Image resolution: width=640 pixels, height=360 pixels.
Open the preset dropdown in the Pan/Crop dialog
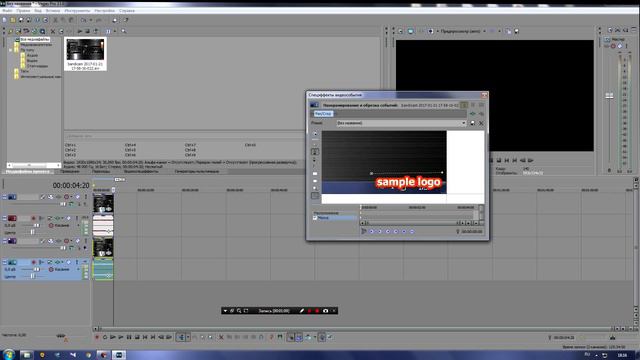[x=464, y=123]
